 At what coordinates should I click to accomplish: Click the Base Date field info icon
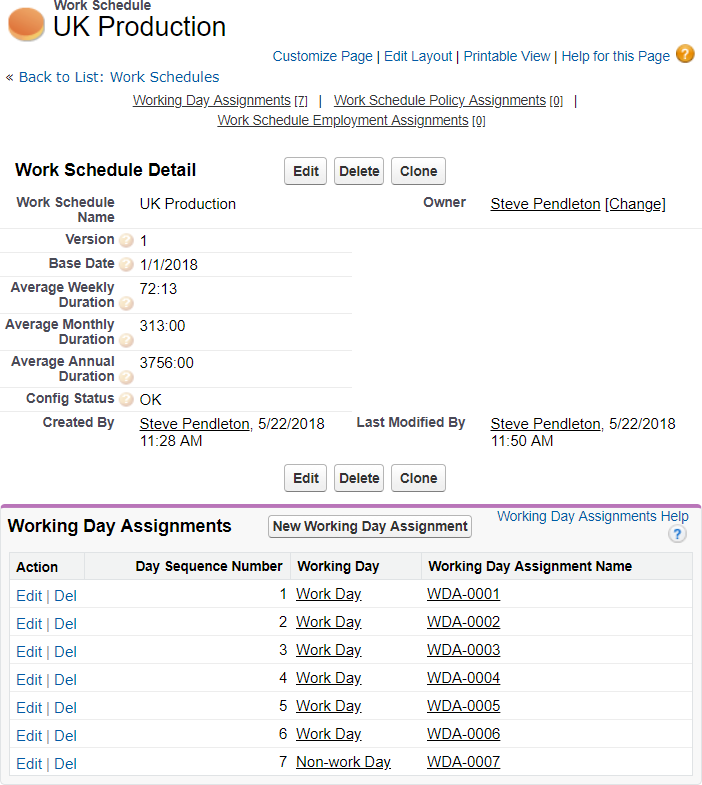pos(126,265)
